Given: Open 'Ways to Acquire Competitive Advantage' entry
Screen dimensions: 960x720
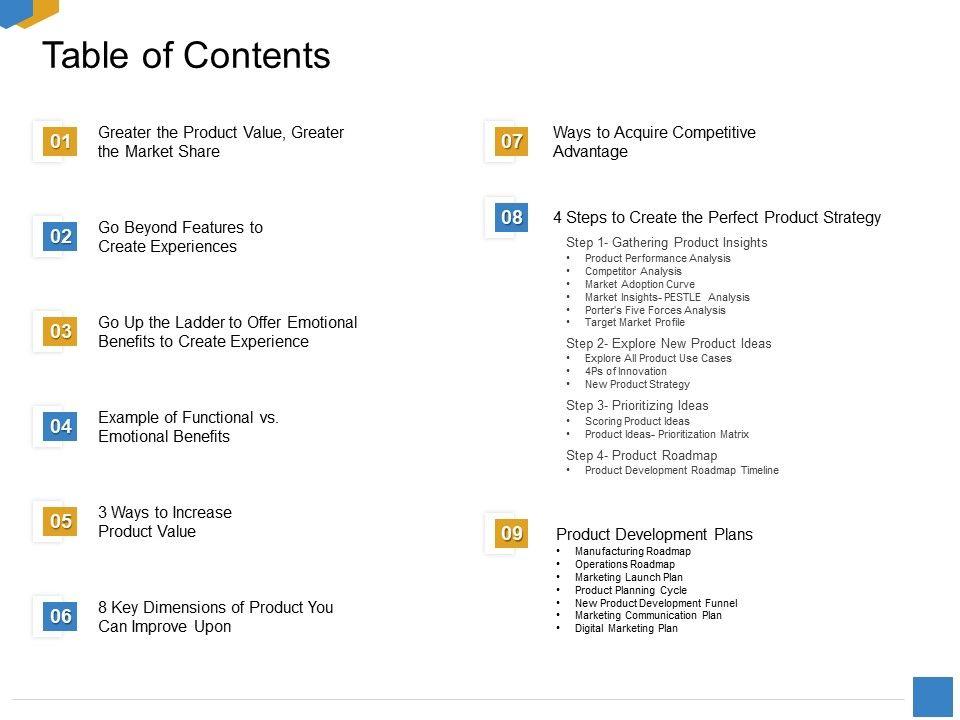Looking at the screenshot, I should (654, 142).
